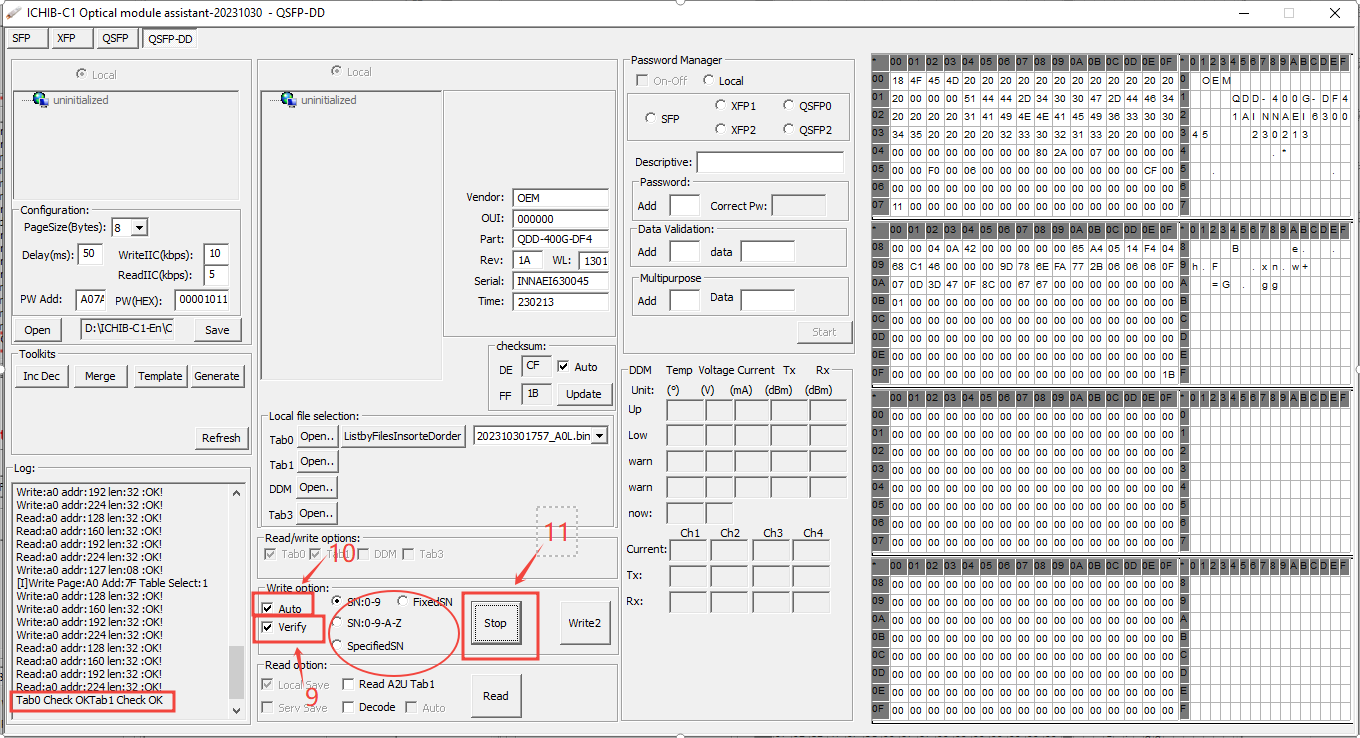The image size is (1360, 738).
Task: Click the application icon in the title bar
Action: point(14,13)
